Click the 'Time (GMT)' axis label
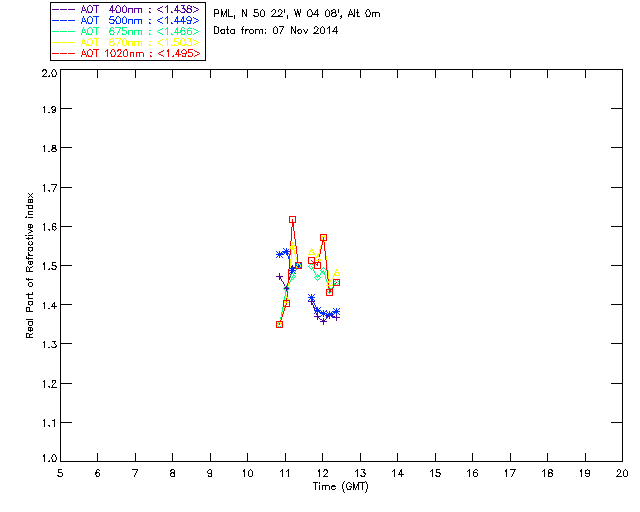 pos(340,487)
